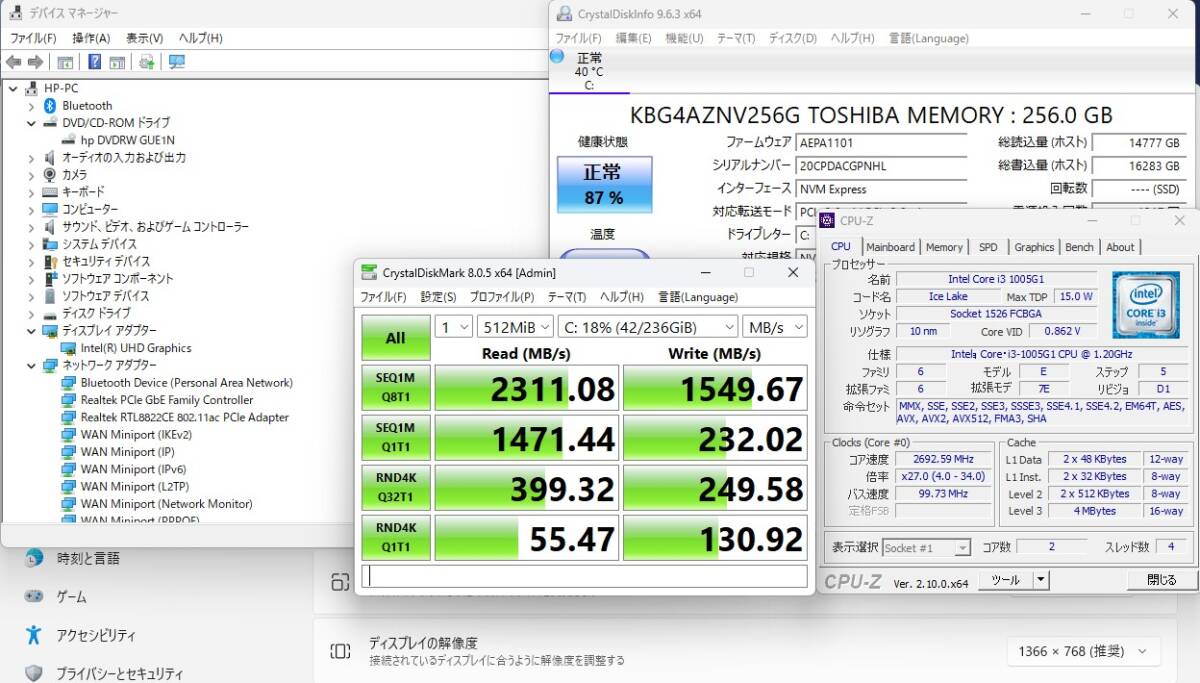Viewport: 1200px width, 683px height.
Task: Expand the オーディオの入力および出力 node
Action: (31, 157)
